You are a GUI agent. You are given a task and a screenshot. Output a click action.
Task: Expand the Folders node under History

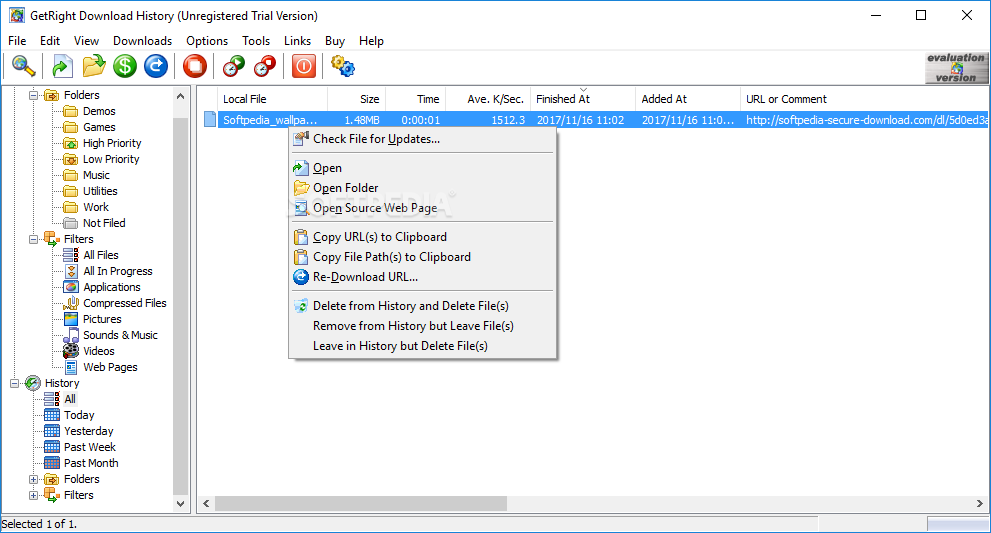(x=33, y=479)
